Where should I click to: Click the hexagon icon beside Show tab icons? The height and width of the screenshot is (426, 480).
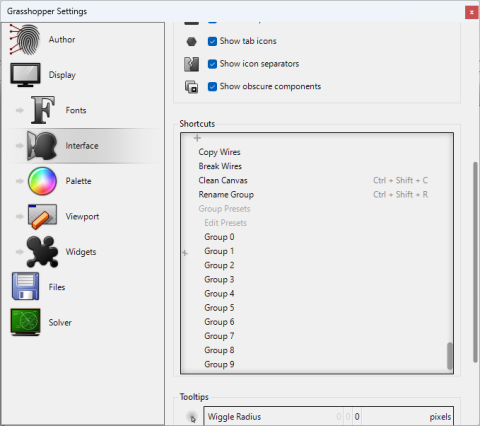coord(191,41)
